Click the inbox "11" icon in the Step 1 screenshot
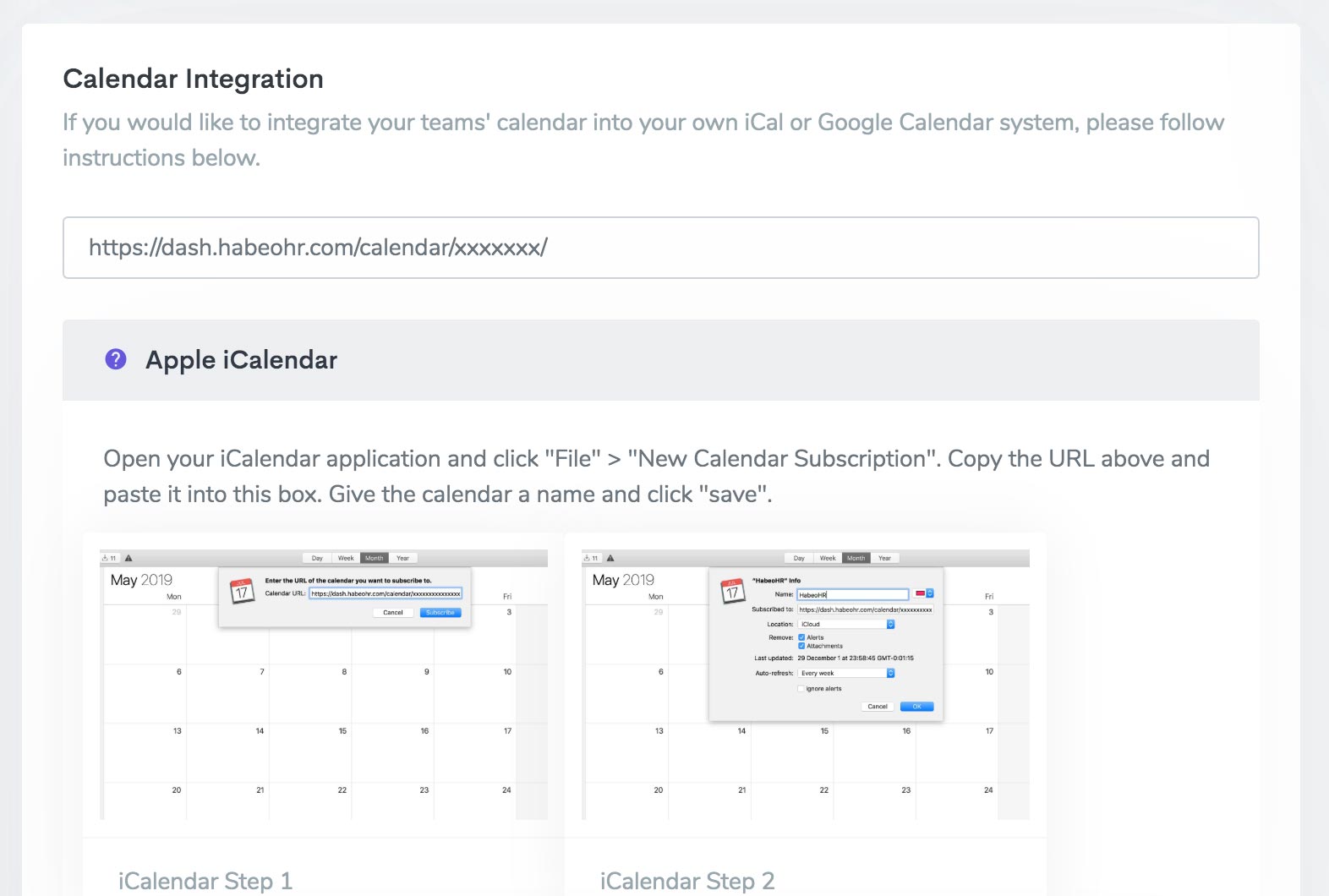This screenshot has height=896, width=1329. (x=109, y=558)
